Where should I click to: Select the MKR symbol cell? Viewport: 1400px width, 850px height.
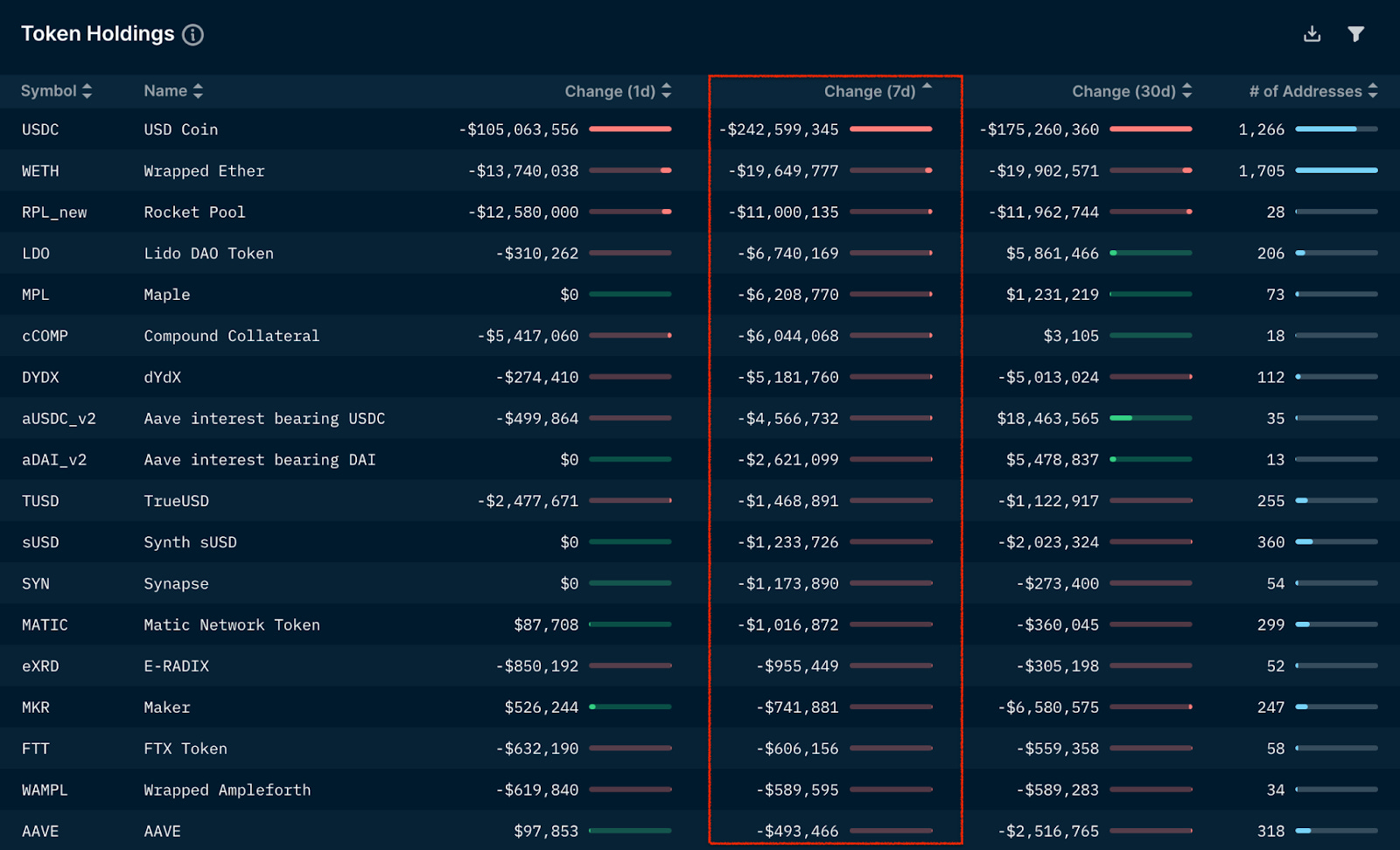pyautogui.click(x=36, y=707)
